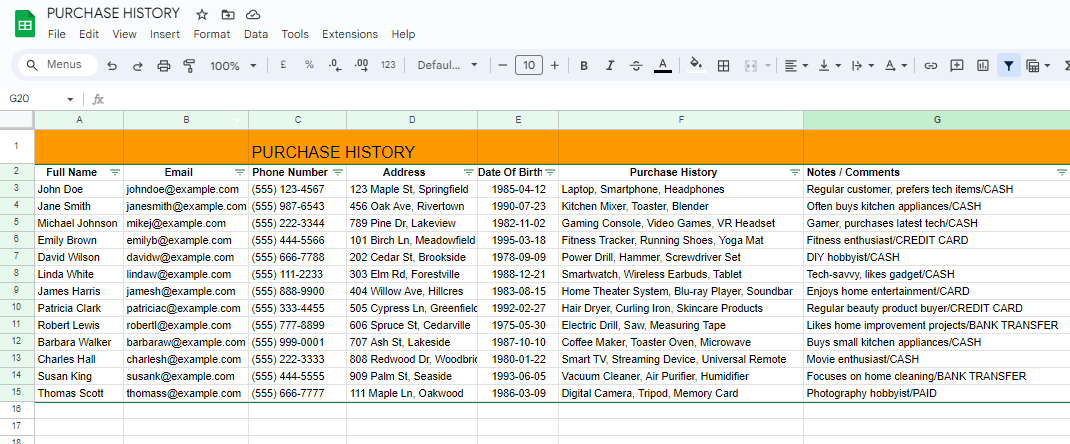
Task: Open Purchase History column filter
Action: [795, 173]
